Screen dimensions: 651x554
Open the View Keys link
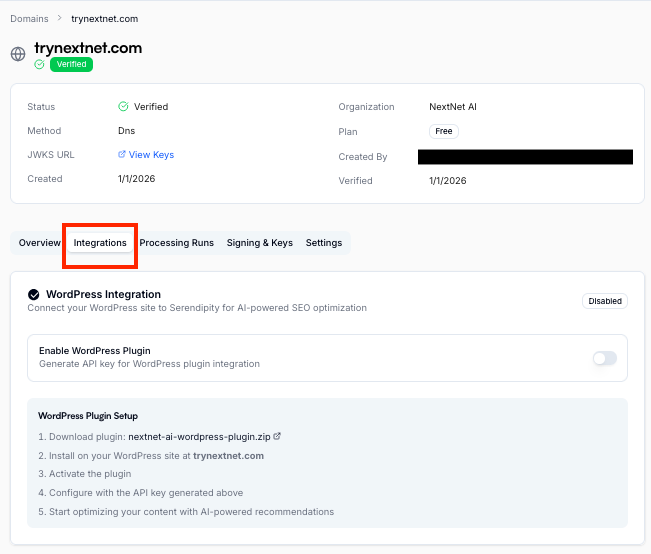[x=151, y=154]
